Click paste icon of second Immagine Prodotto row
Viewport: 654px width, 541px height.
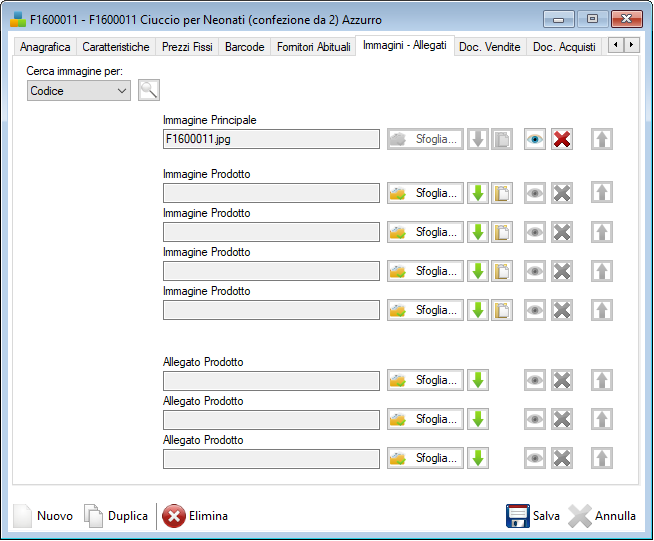pyautogui.click(x=502, y=232)
